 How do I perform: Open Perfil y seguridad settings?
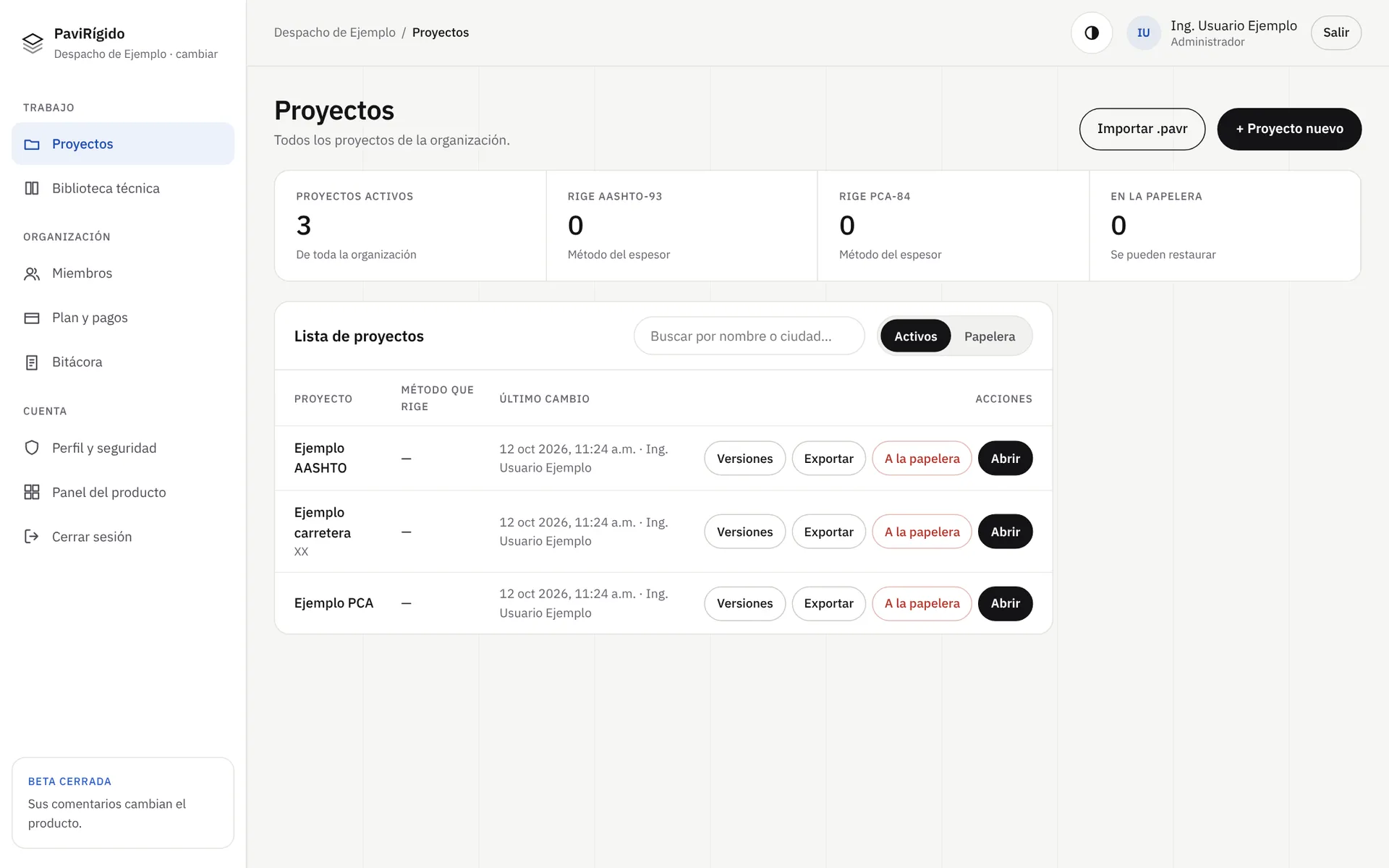point(123,448)
